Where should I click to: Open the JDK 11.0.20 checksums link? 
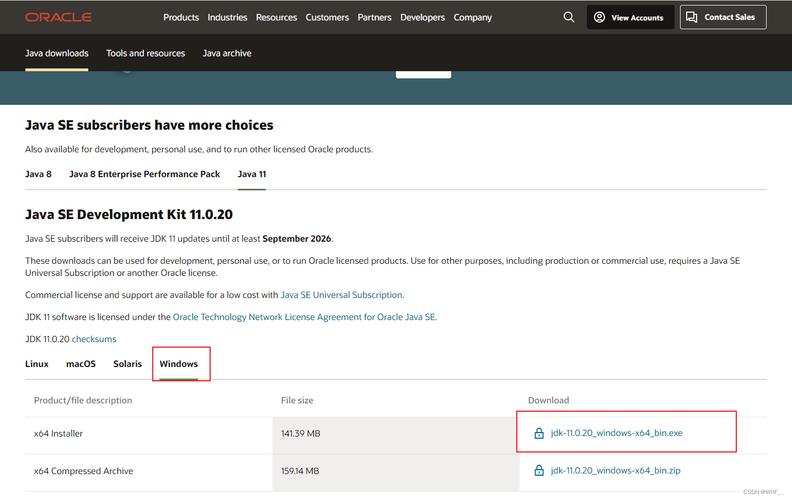coord(94,340)
